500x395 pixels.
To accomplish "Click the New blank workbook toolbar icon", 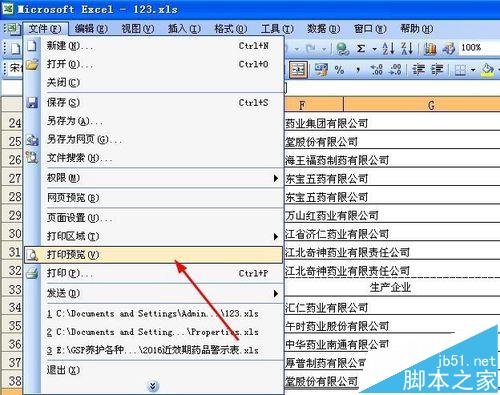I will tap(15, 49).
